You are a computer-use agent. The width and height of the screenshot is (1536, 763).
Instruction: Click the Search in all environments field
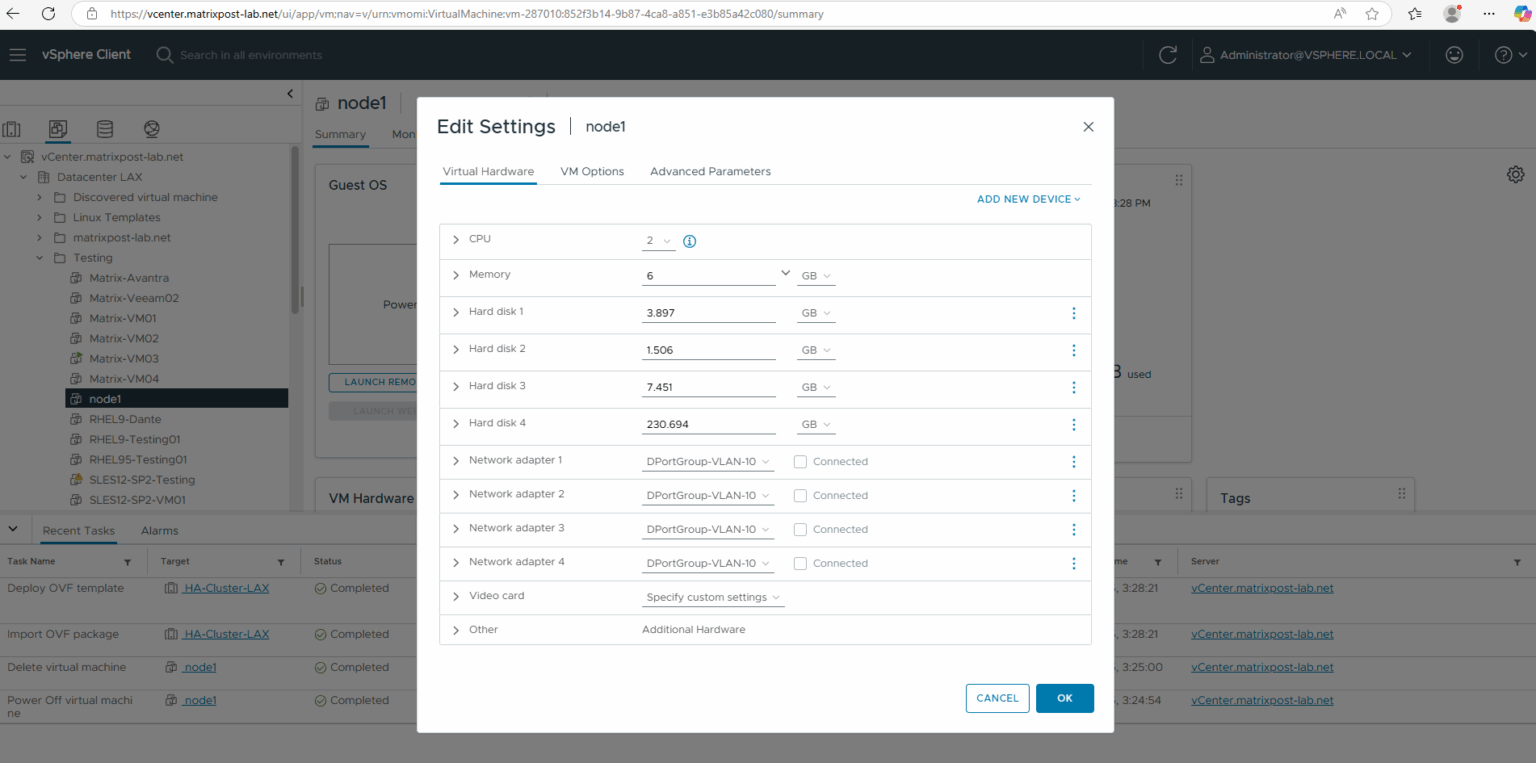click(x=250, y=55)
